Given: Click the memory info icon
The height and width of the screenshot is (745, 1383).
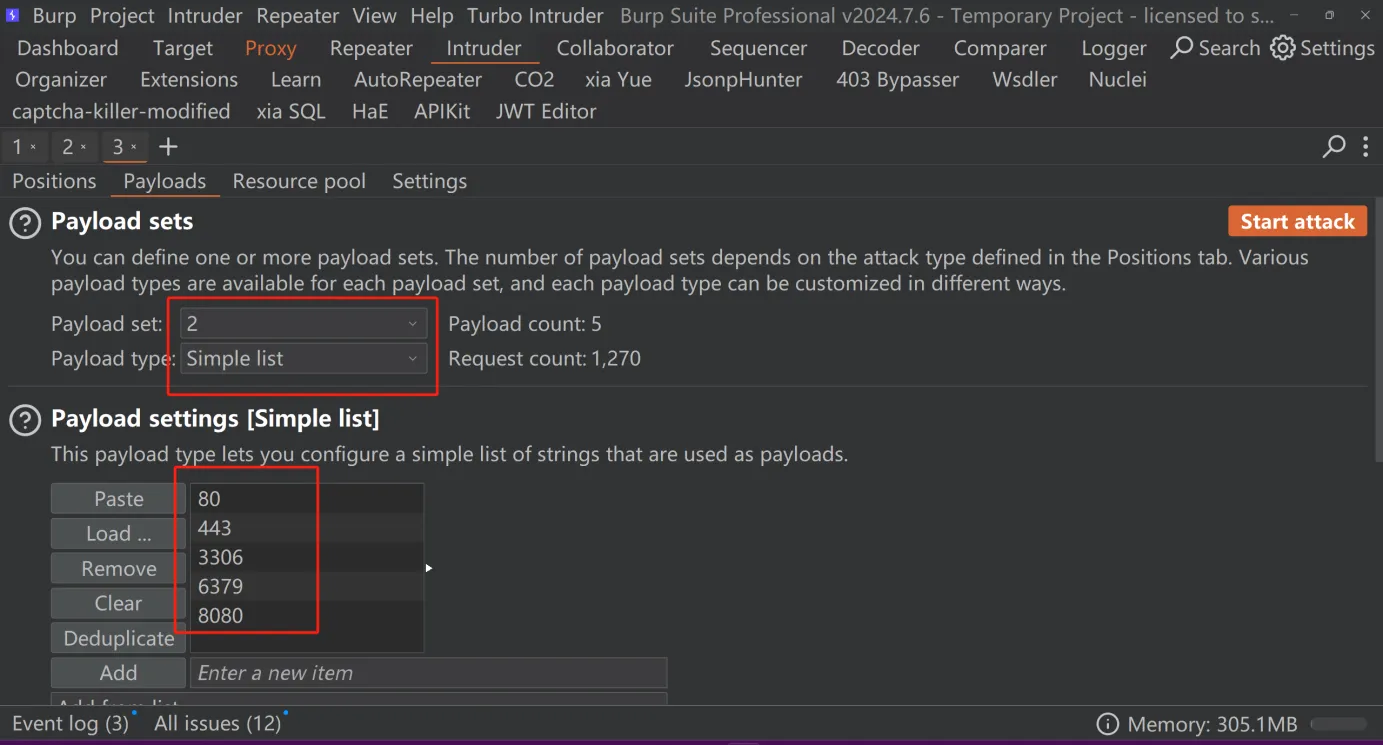Looking at the screenshot, I should coord(1107,724).
